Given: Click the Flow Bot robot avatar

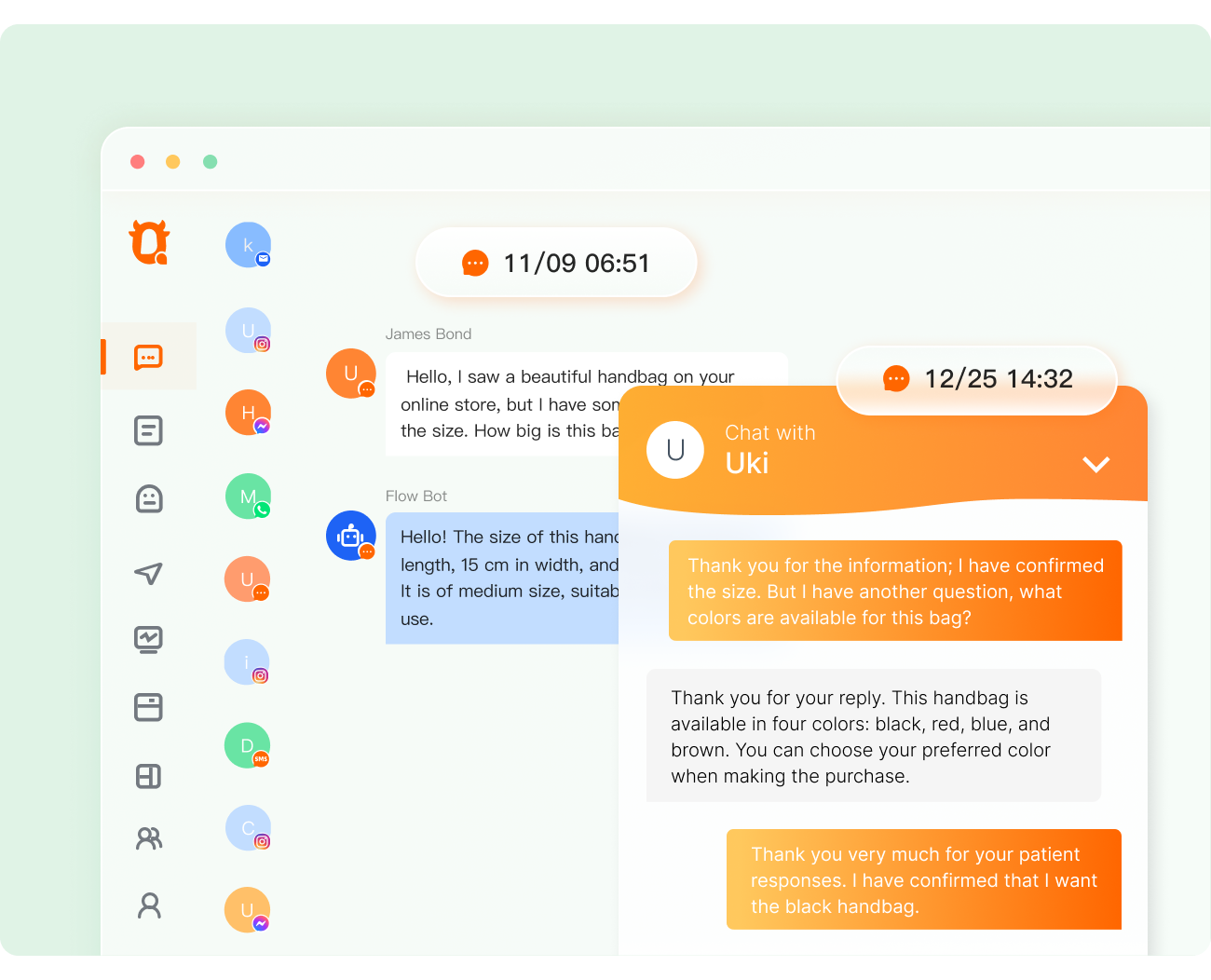Looking at the screenshot, I should [351, 536].
